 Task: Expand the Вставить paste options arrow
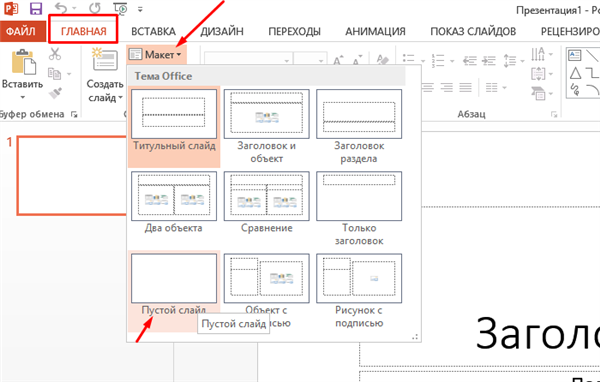click(x=23, y=98)
